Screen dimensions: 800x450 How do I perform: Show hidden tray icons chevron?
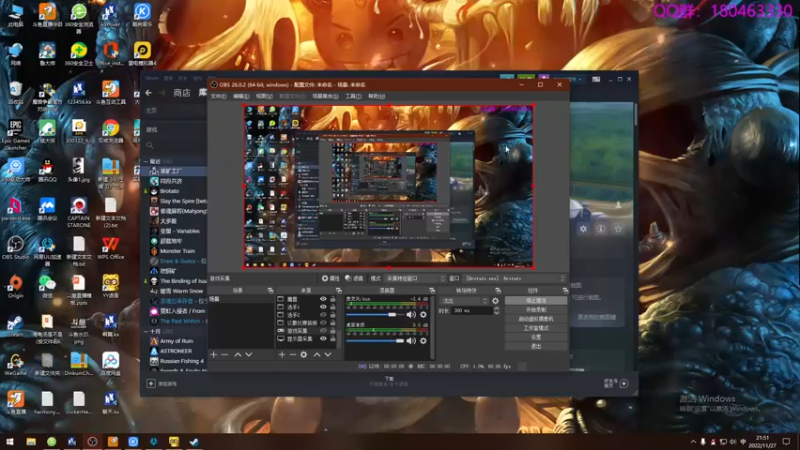(x=693, y=442)
